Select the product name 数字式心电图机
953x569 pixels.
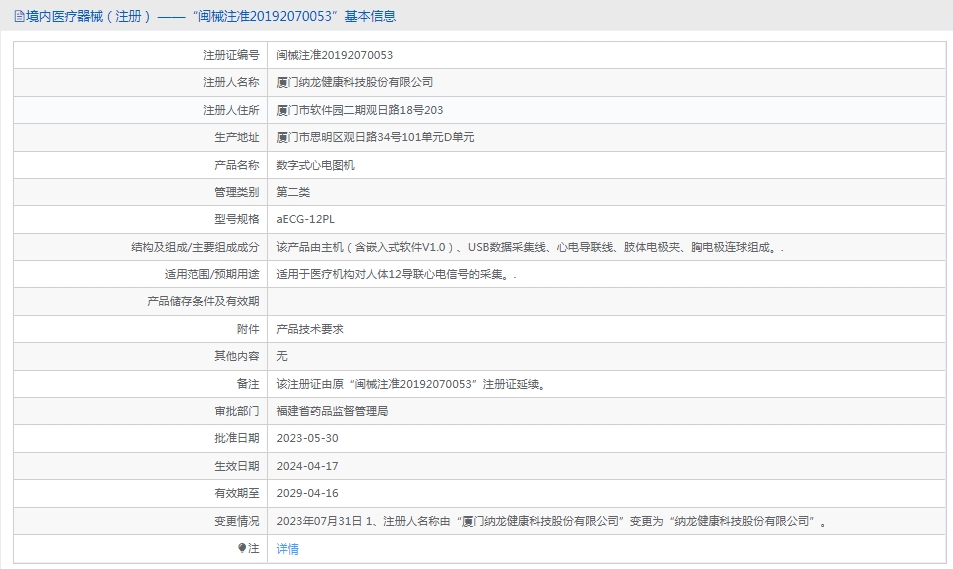[315, 165]
